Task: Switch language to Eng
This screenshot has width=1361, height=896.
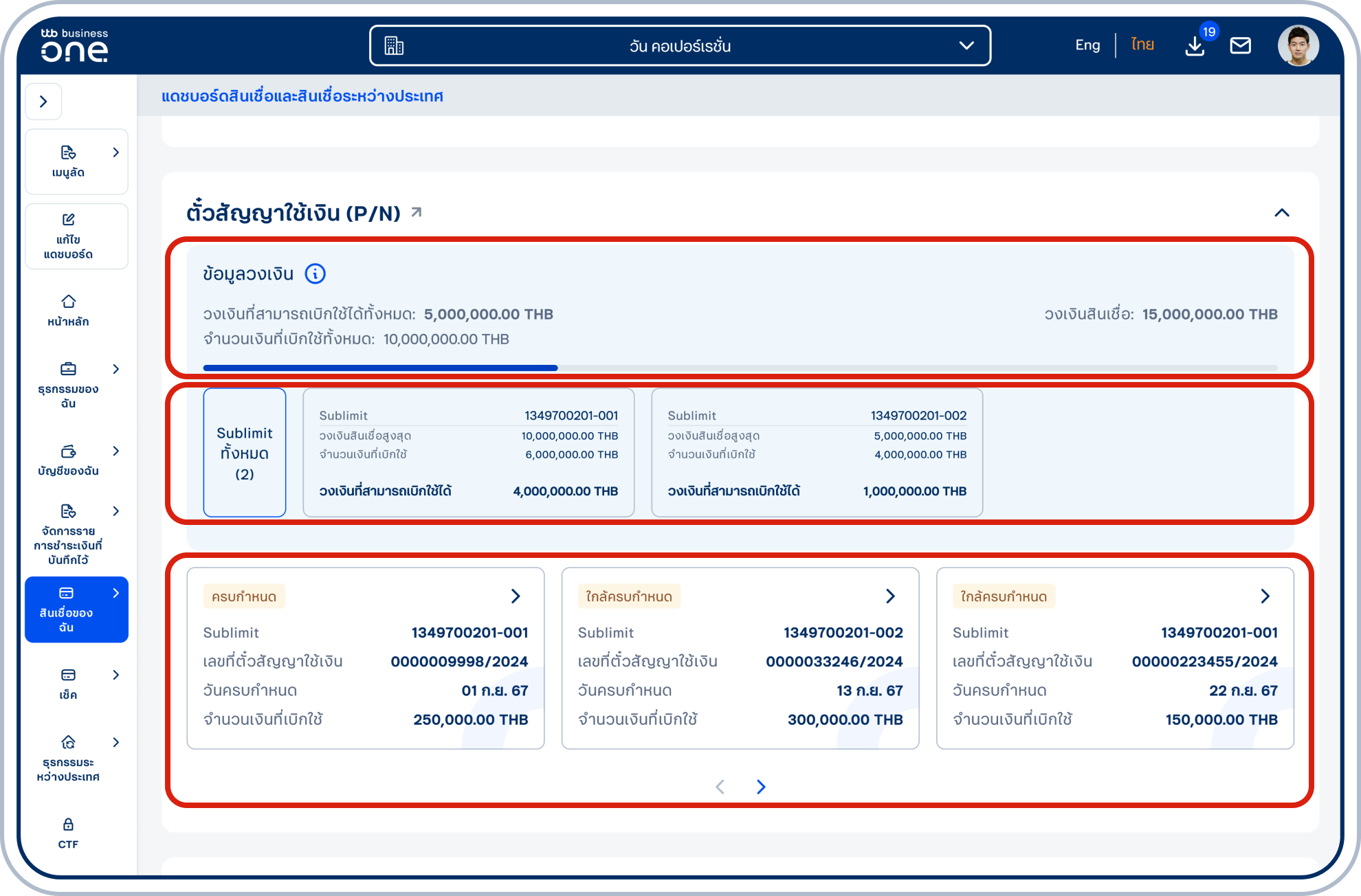Action: click(1087, 45)
